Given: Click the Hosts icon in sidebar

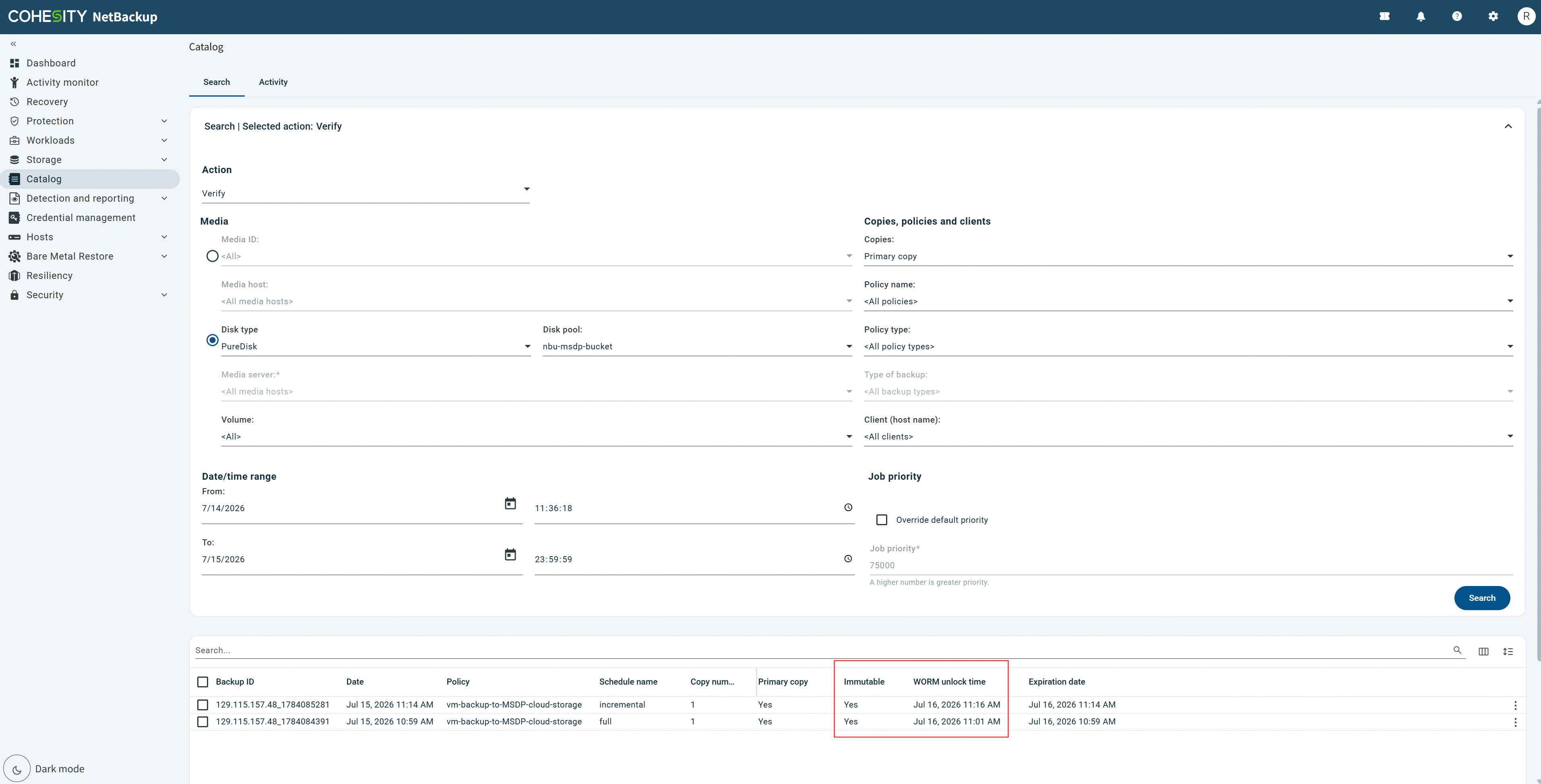Looking at the screenshot, I should coord(14,237).
